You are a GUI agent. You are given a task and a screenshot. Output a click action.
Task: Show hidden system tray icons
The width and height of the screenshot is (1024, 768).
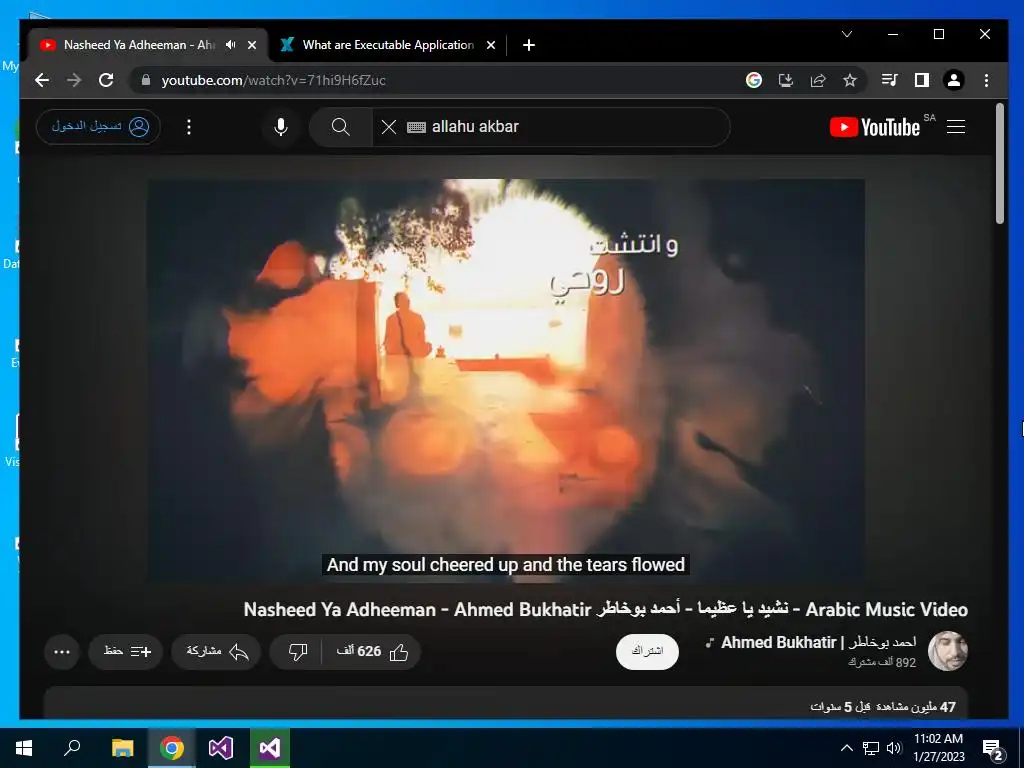tap(846, 748)
